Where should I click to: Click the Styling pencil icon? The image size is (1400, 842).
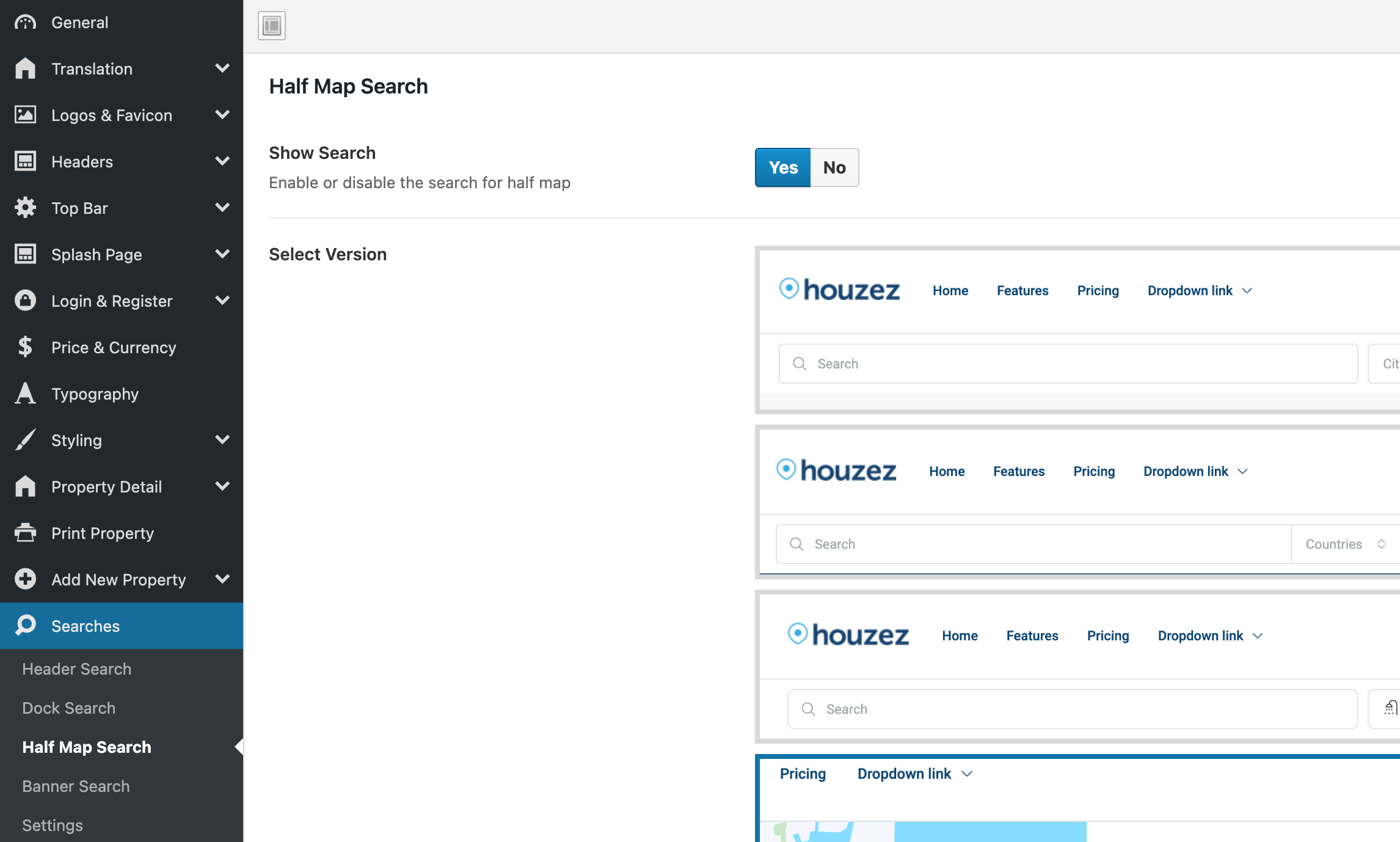pyautogui.click(x=25, y=440)
